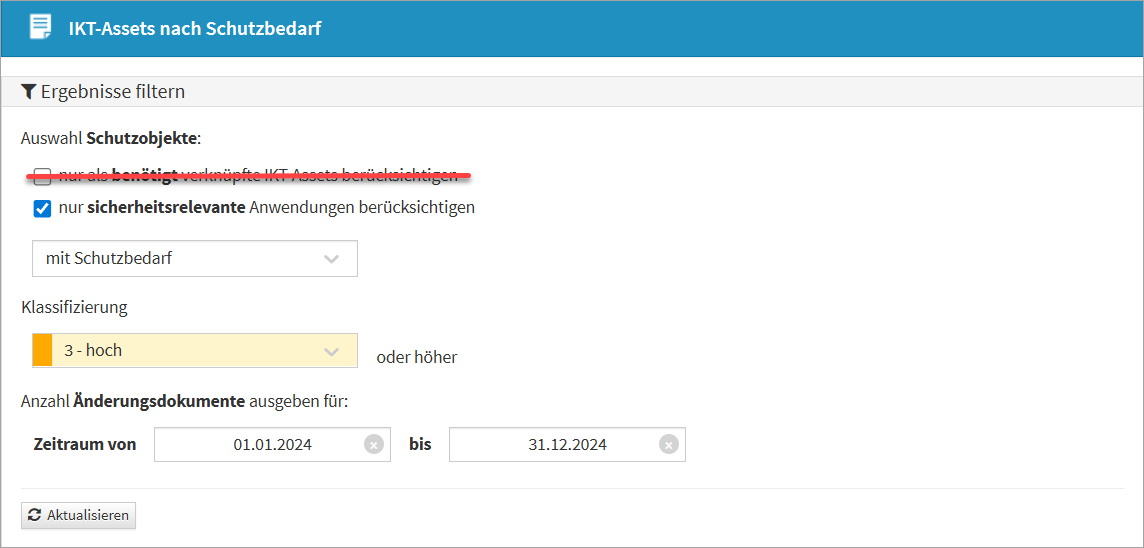1144x548 pixels.
Task: Click the document icon in the header
Action: 40,27
